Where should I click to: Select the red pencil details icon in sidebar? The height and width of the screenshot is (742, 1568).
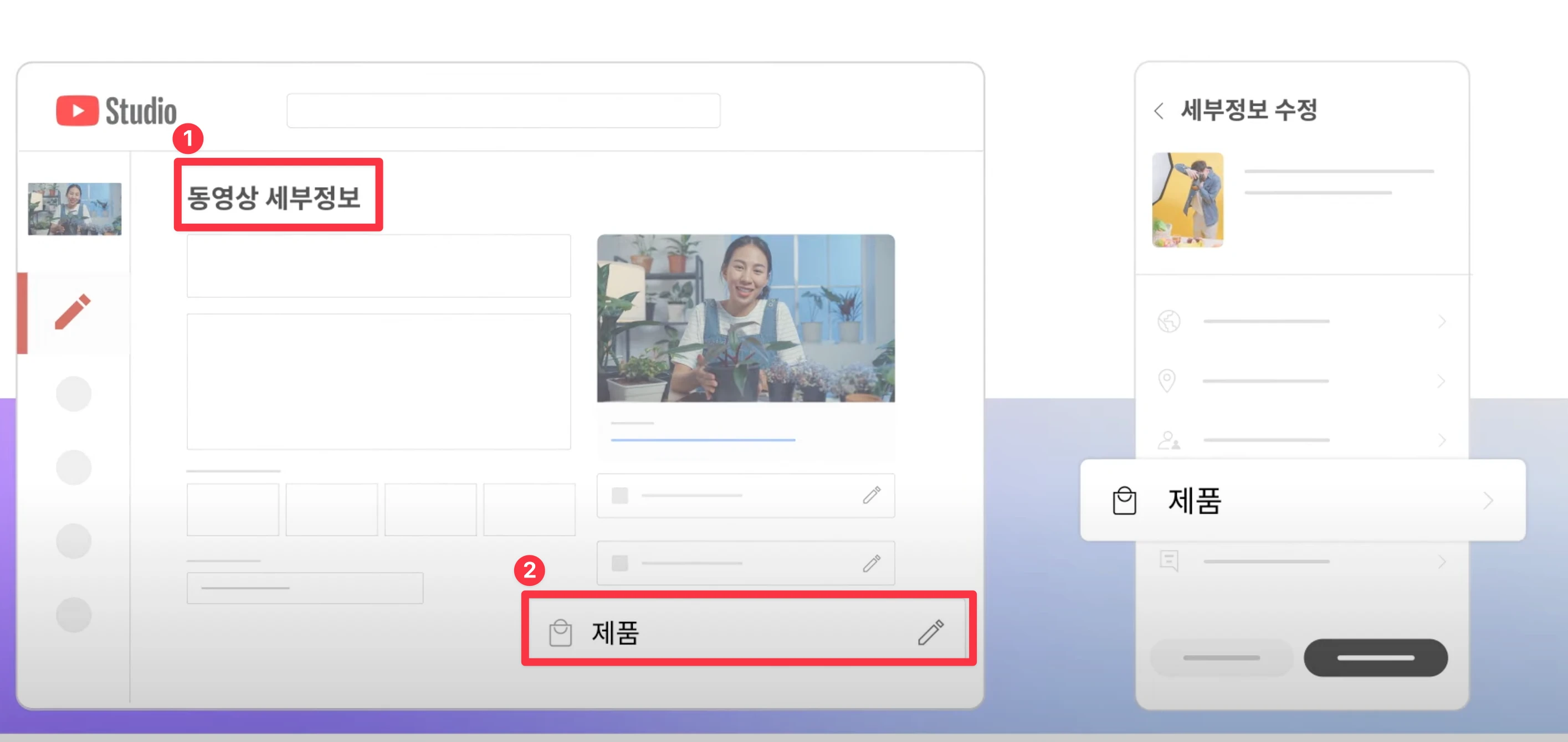[73, 312]
